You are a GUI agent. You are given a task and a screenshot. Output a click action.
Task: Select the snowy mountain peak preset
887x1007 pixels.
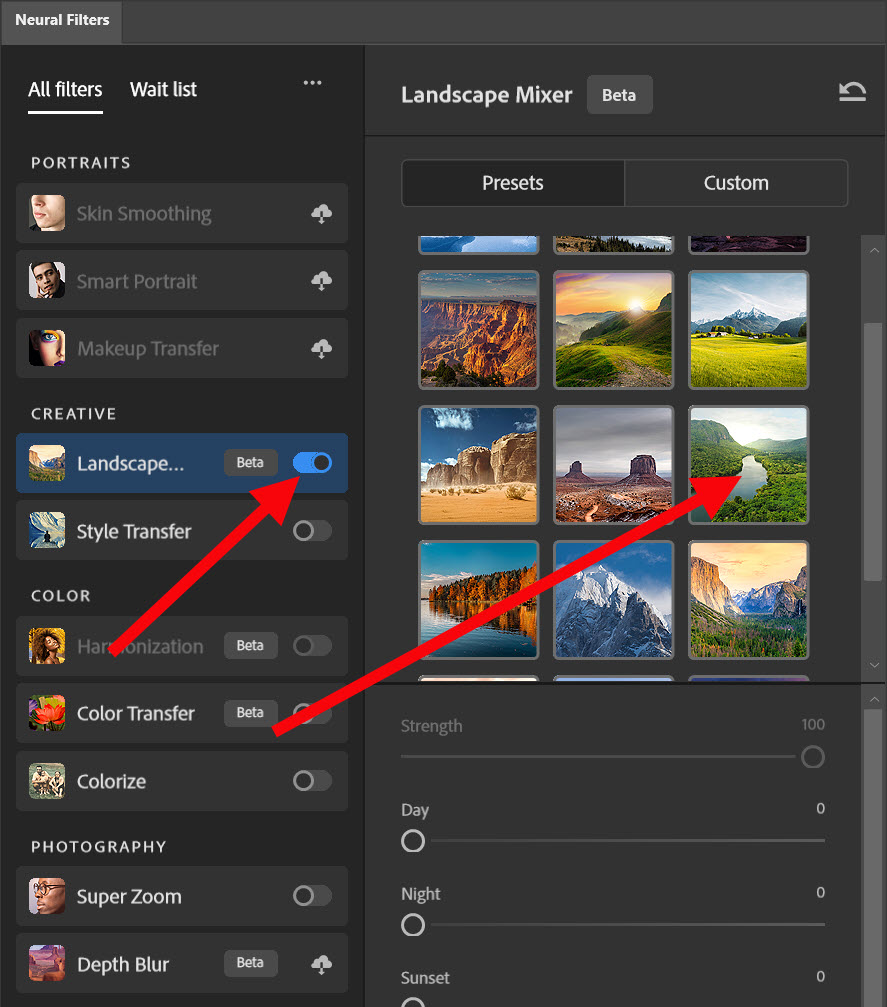pos(613,600)
